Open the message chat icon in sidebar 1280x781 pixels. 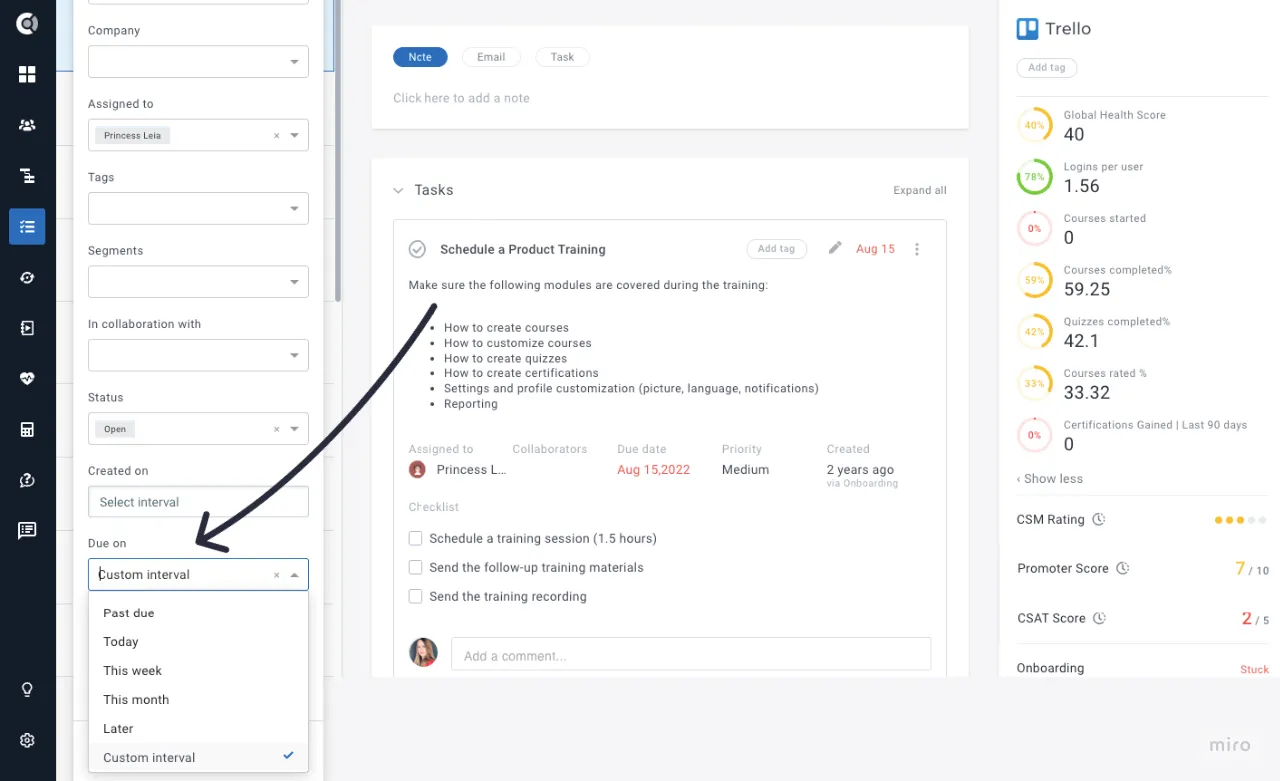pos(27,531)
